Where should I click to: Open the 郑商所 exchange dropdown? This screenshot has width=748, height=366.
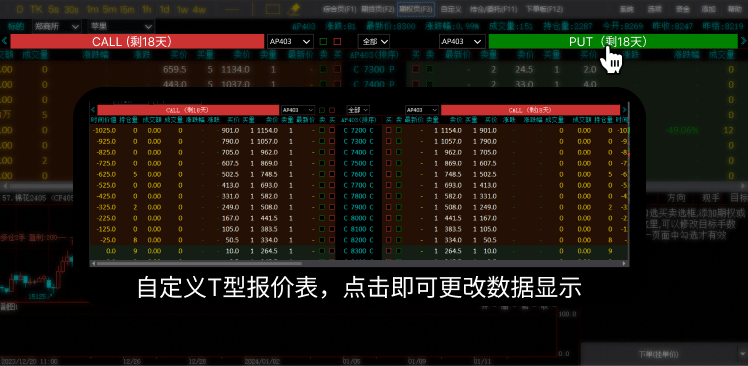(x=57, y=27)
